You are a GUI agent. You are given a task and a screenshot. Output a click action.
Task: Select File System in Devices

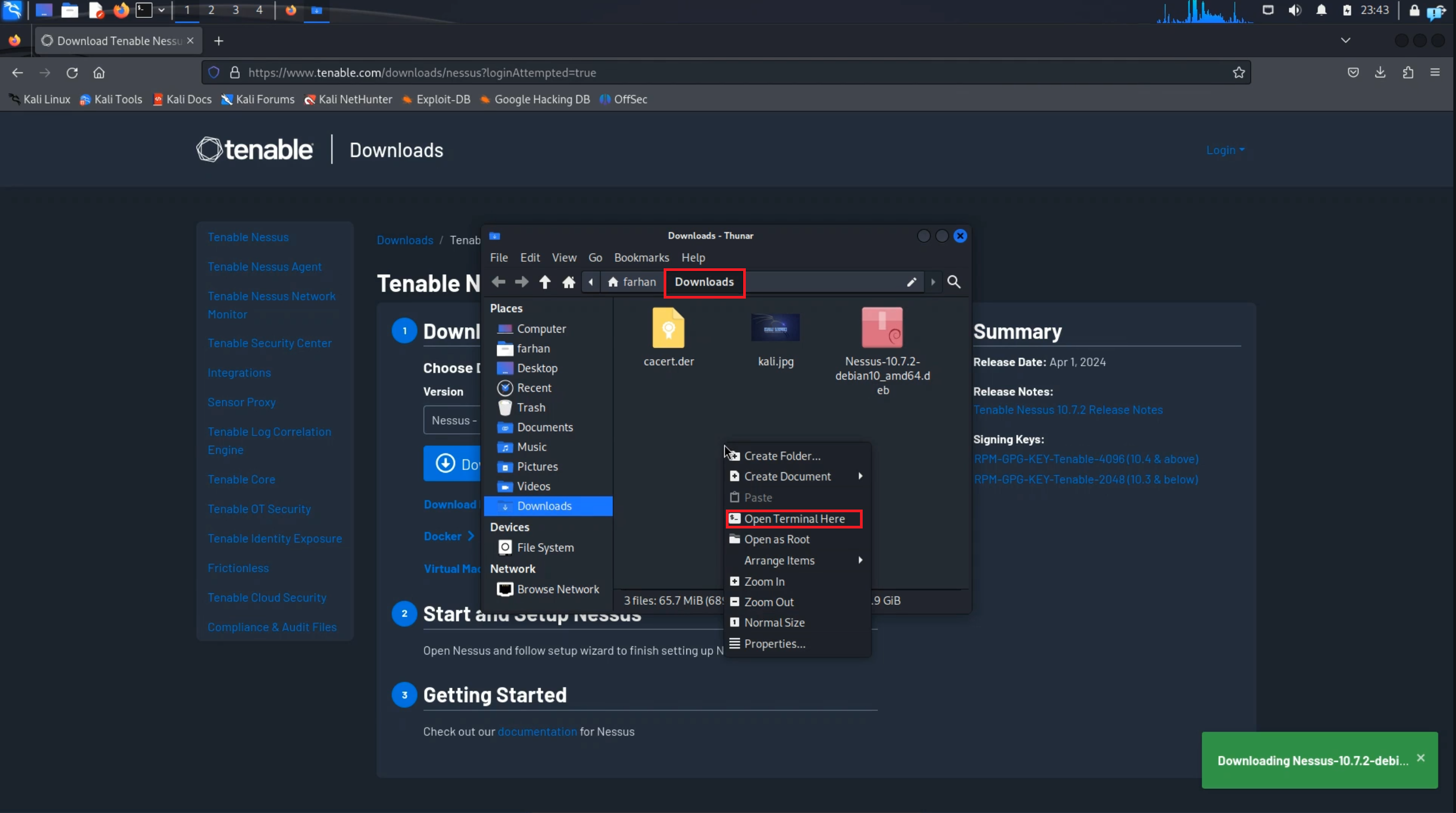click(x=544, y=547)
